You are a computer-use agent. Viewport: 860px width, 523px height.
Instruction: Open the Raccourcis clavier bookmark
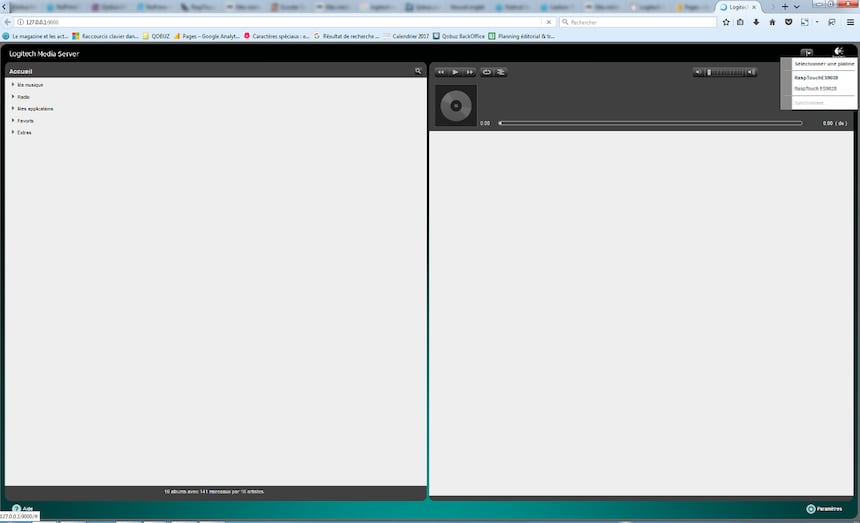(x=105, y=36)
